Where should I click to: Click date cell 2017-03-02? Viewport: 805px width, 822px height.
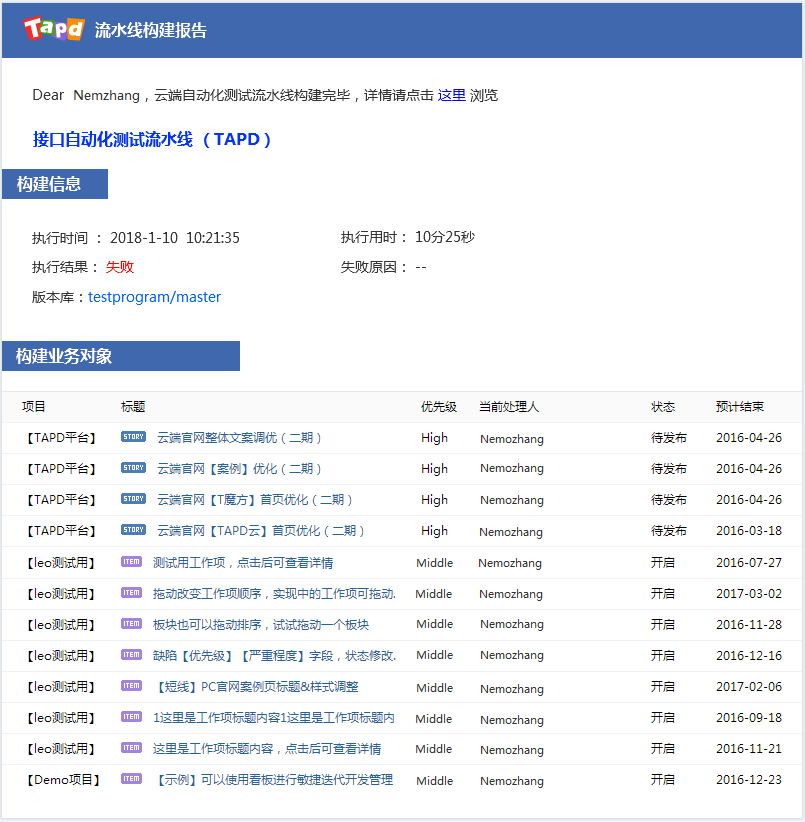tap(749, 593)
